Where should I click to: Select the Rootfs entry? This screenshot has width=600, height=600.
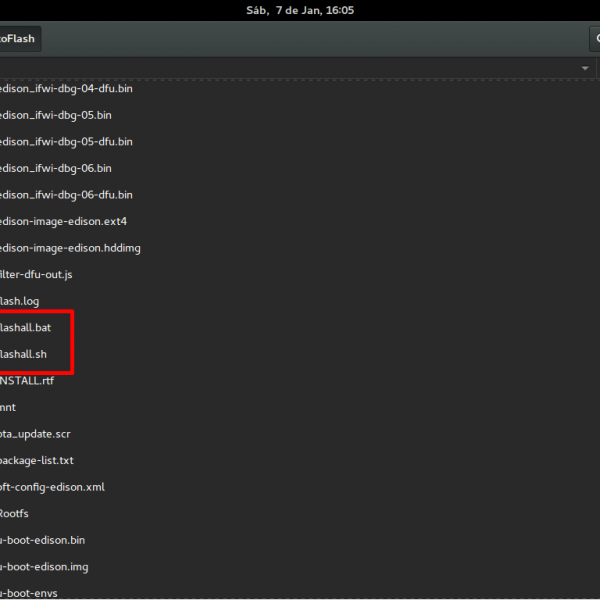(14, 514)
